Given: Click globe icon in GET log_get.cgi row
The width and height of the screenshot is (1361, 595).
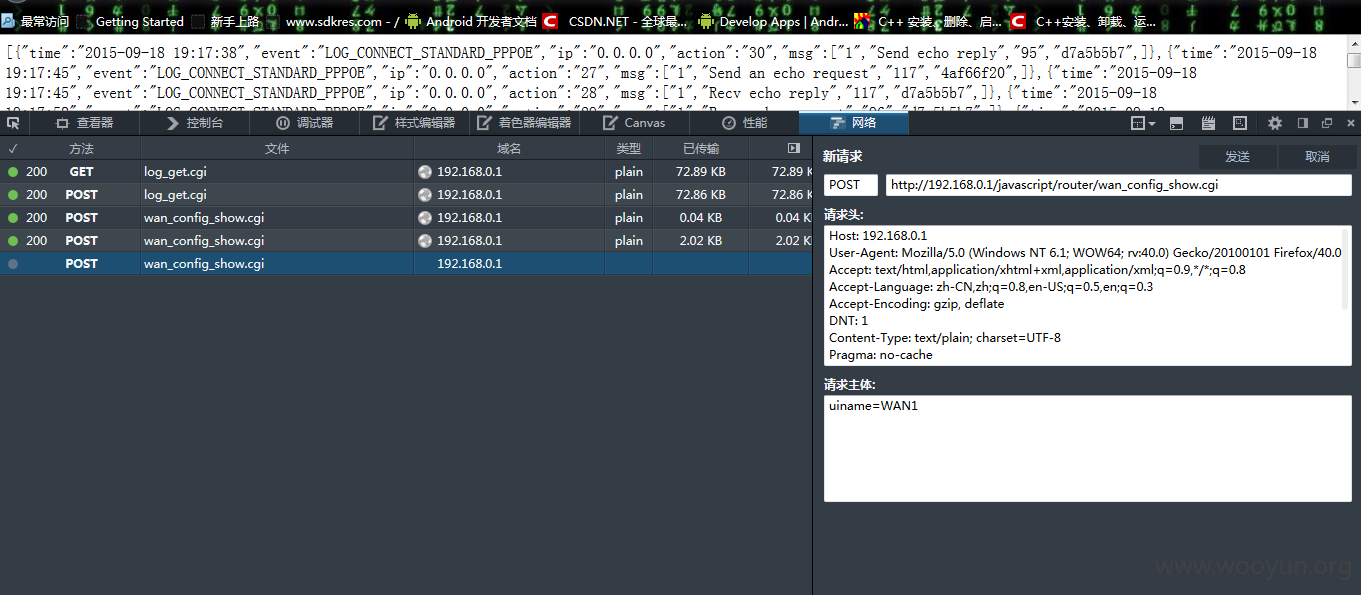Looking at the screenshot, I should 424,172.
